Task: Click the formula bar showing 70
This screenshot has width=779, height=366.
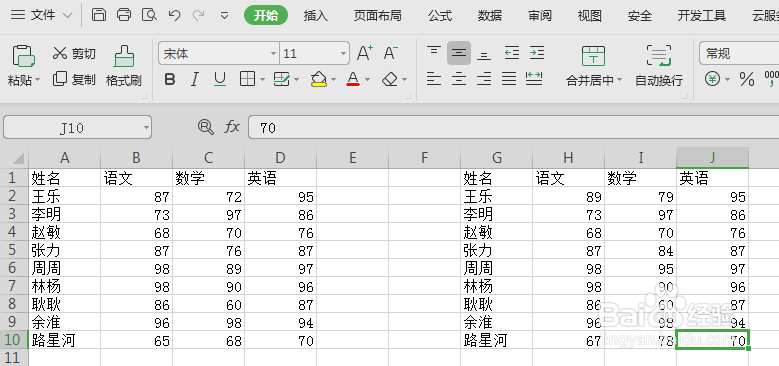Action: 514,128
